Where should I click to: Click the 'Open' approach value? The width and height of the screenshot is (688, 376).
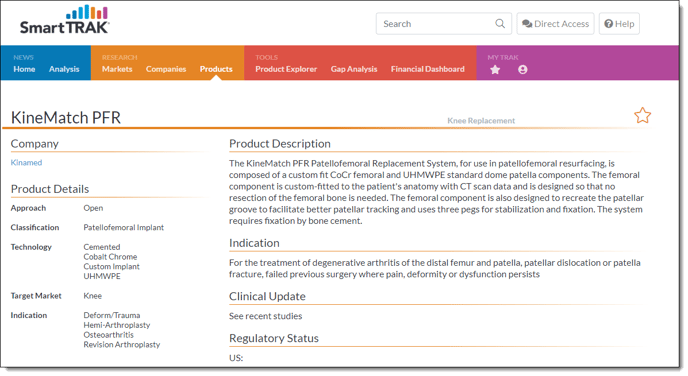click(93, 208)
